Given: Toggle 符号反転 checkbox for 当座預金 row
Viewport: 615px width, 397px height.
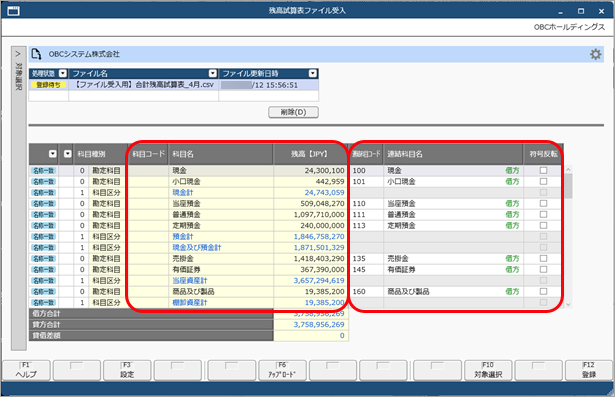Looking at the screenshot, I should [543, 204].
